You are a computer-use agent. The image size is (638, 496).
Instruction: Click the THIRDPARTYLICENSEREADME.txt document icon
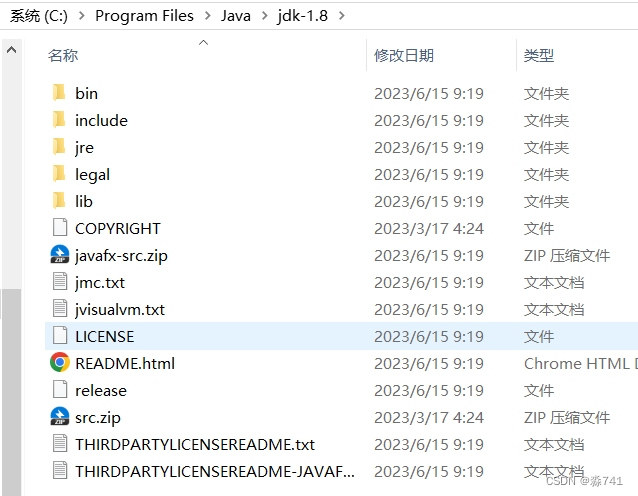point(60,444)
